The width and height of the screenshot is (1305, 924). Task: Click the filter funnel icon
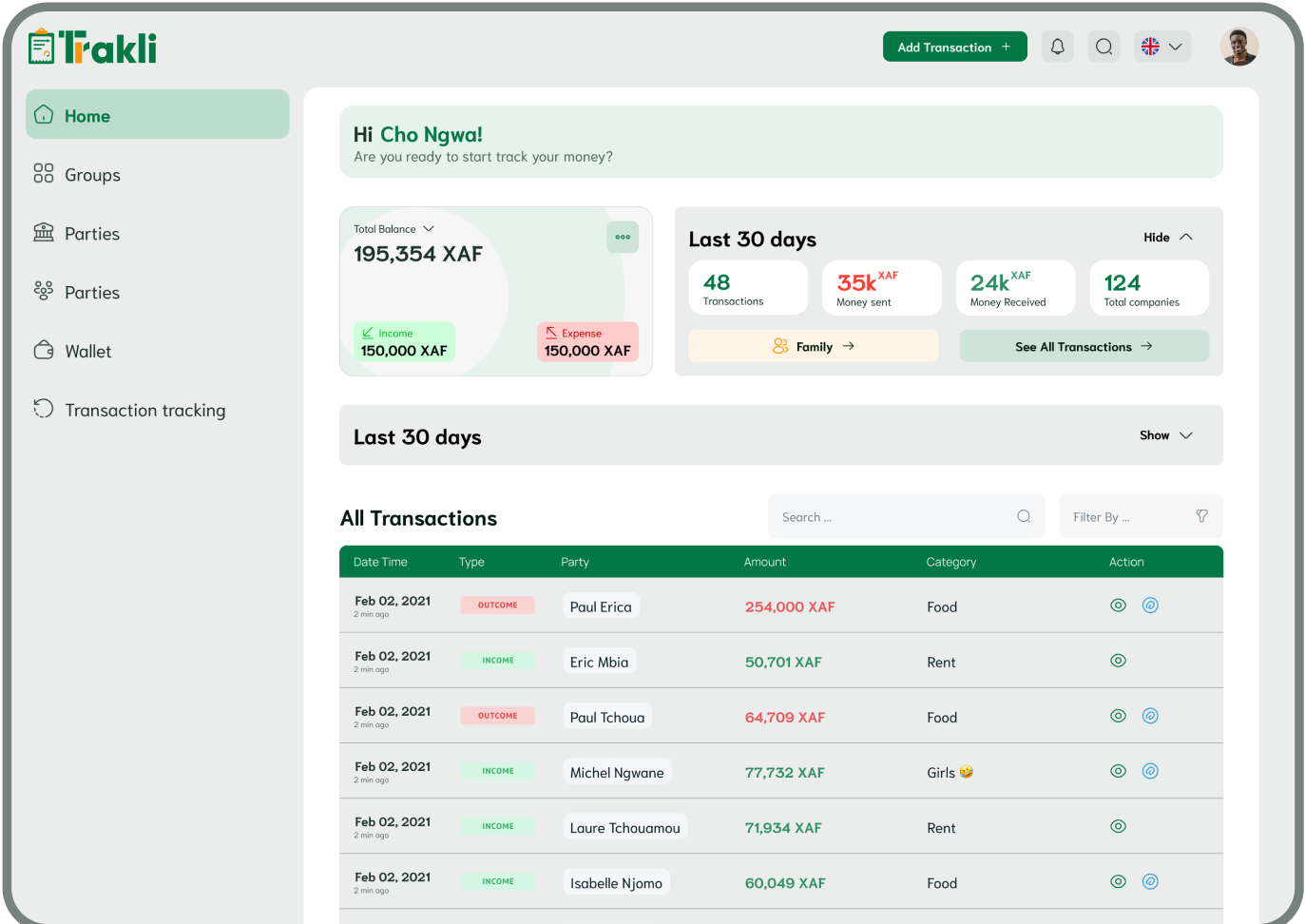[x=1201, y=516]
